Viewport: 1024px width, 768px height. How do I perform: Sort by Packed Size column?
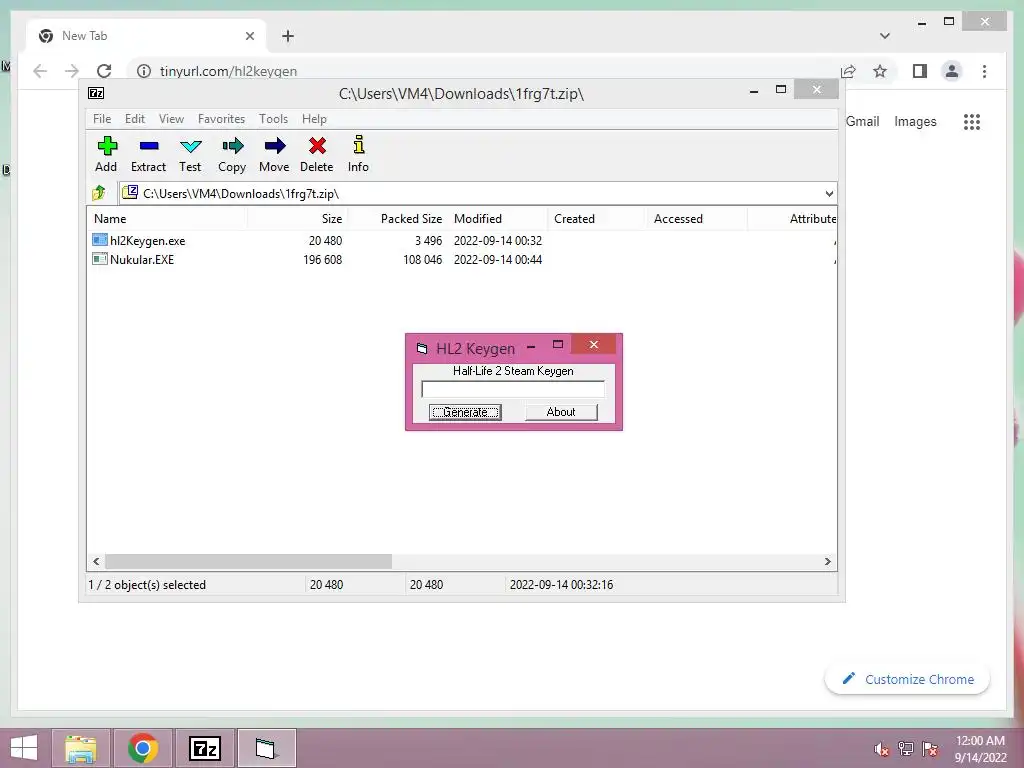click(x=397, y=219)
